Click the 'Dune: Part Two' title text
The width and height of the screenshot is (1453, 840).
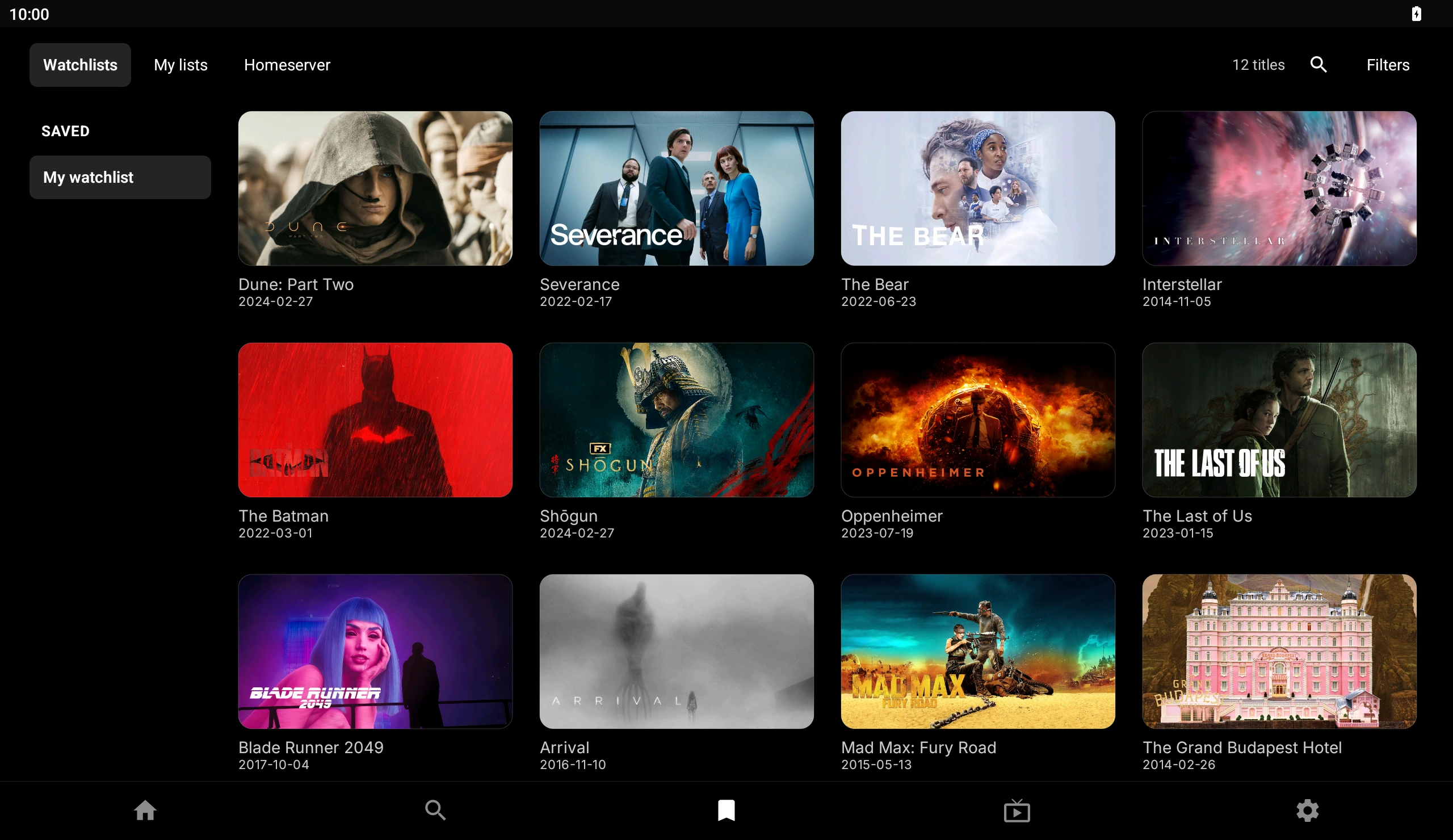click(296, 284)
